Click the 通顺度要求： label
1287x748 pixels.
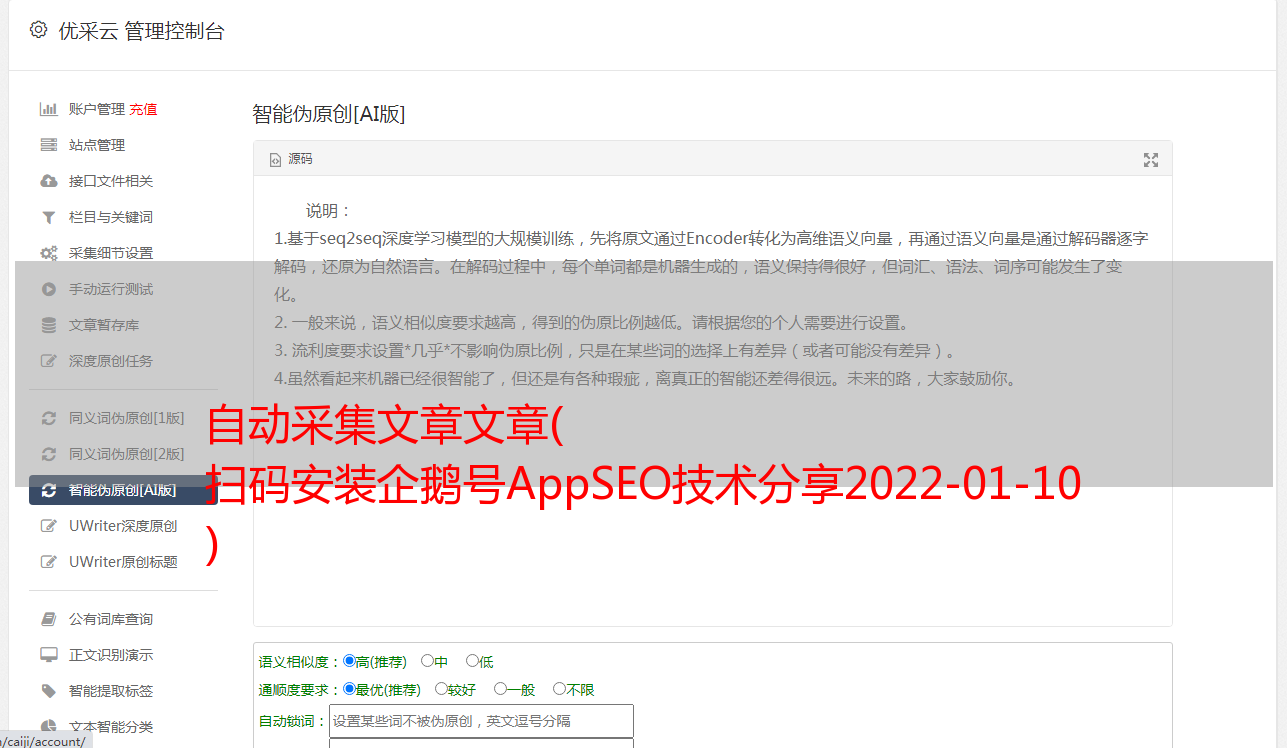tap(300, 690)
